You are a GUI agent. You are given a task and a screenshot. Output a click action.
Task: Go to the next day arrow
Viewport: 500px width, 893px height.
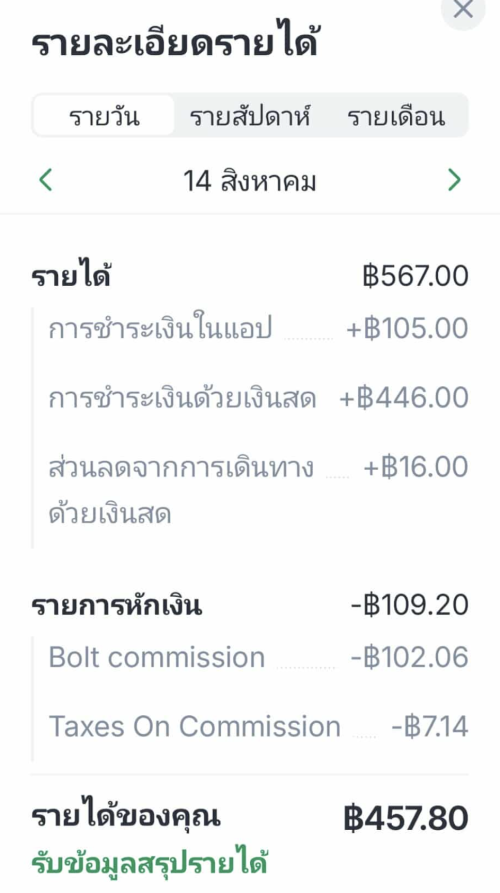(x=454, y=181)
